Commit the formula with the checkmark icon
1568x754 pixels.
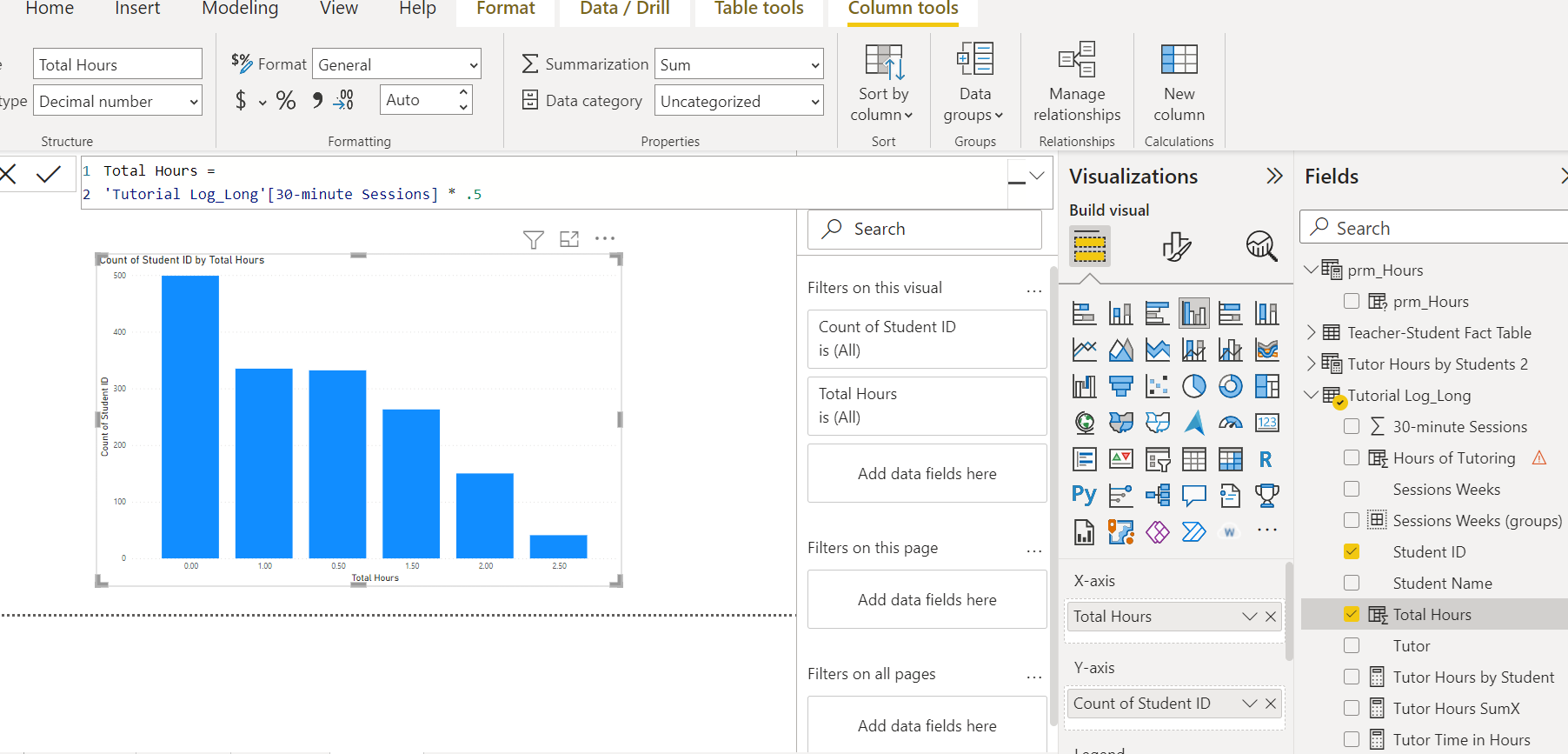49,175
